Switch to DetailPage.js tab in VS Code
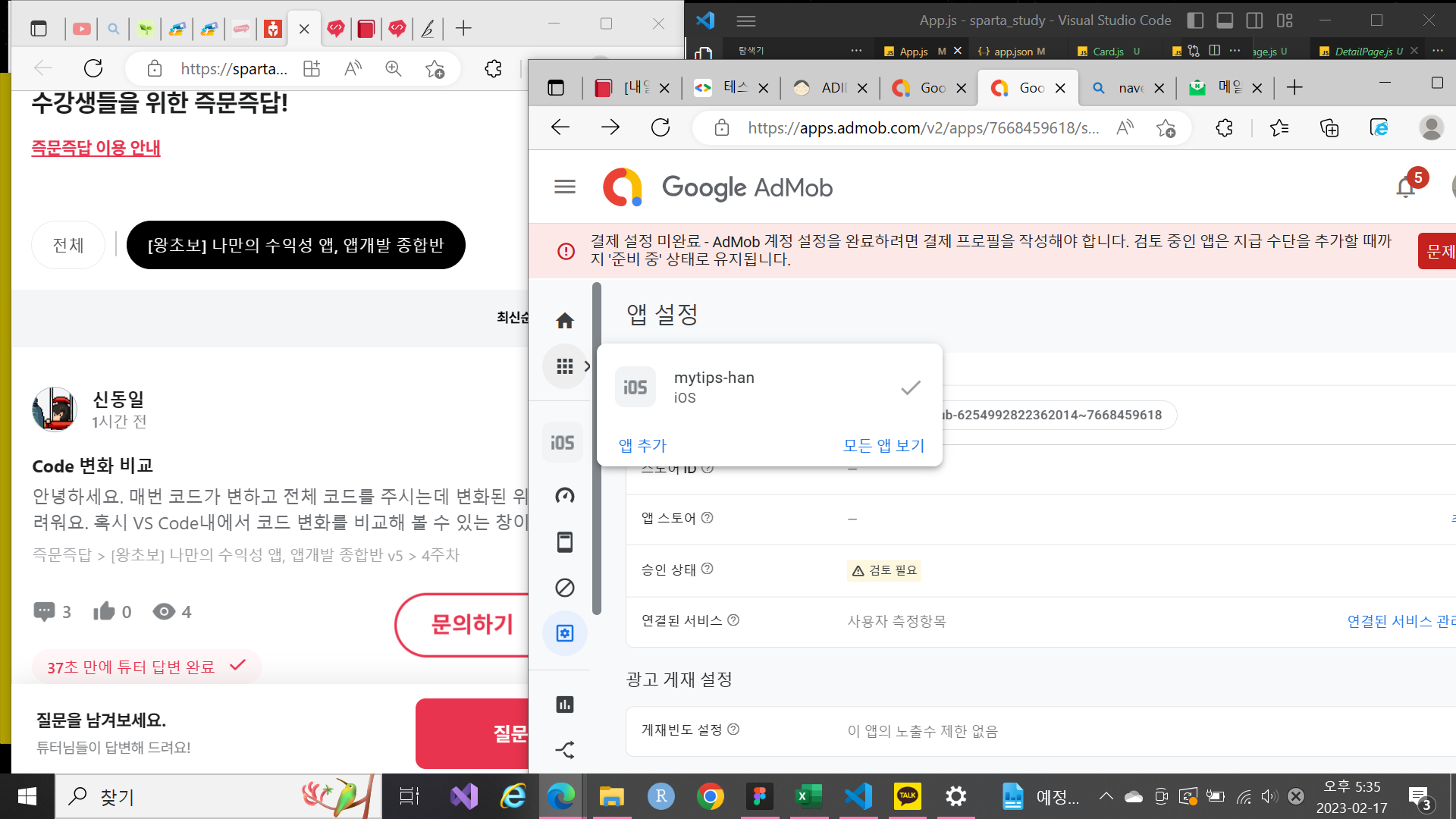 coord(1363,52)
